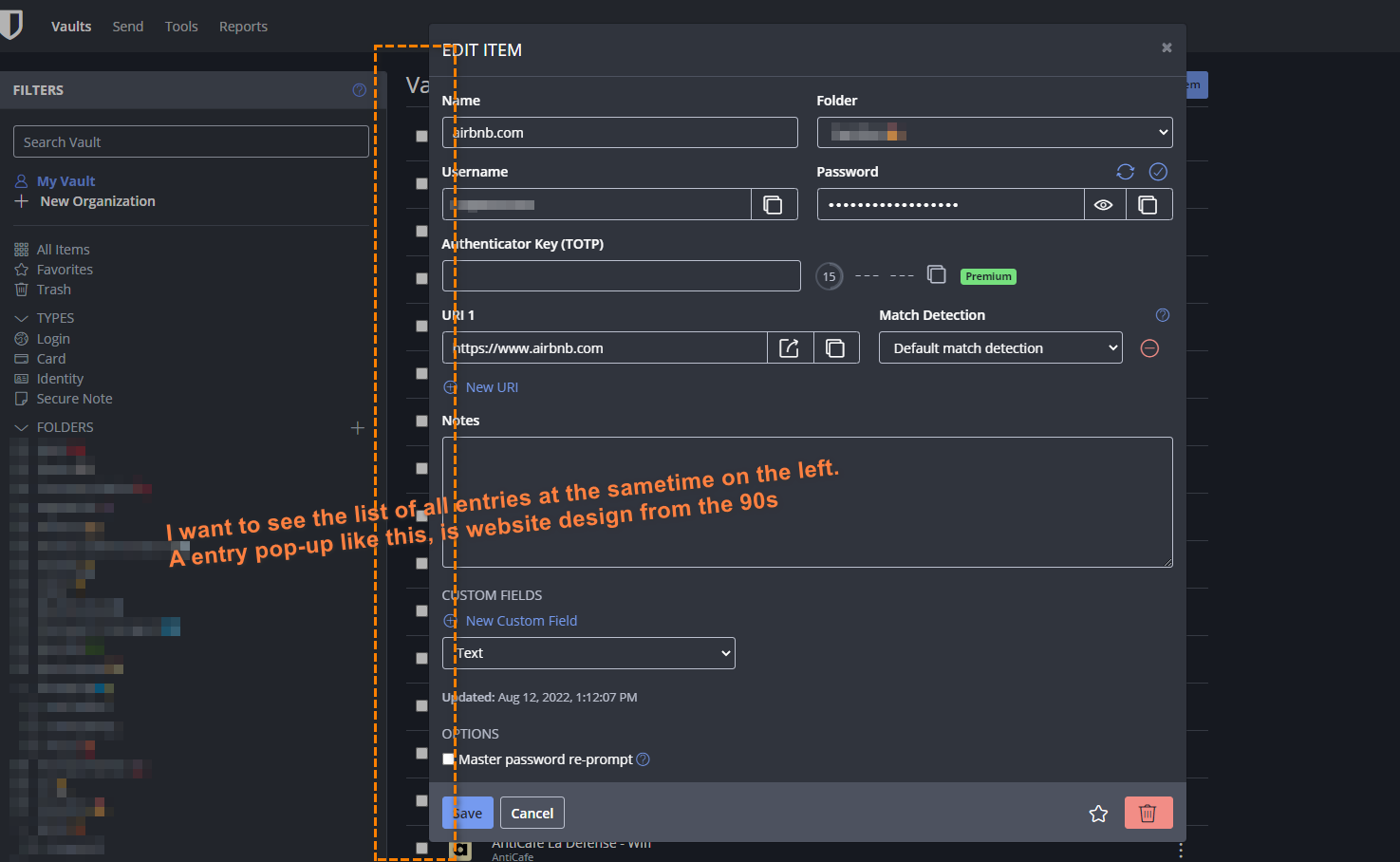Cancel editing the item
The width and height of the screenshot is (1400, 862).
tap(532, 814)
